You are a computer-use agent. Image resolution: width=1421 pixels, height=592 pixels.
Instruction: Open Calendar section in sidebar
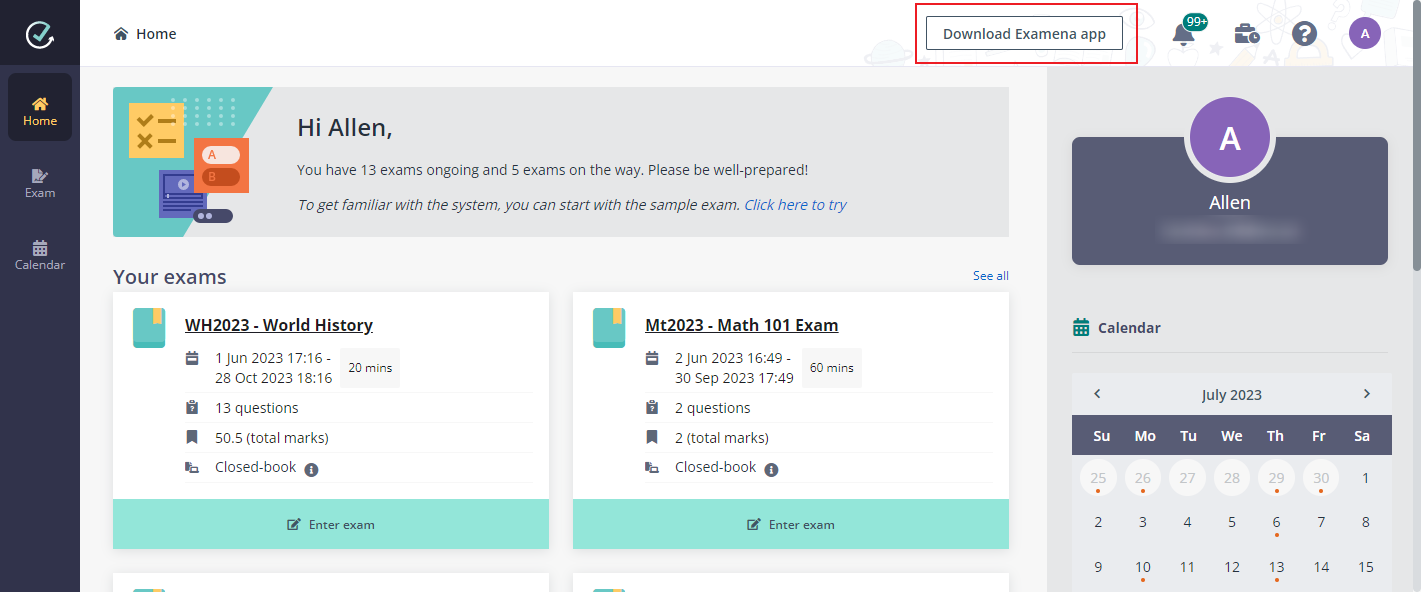click(40, 255)
